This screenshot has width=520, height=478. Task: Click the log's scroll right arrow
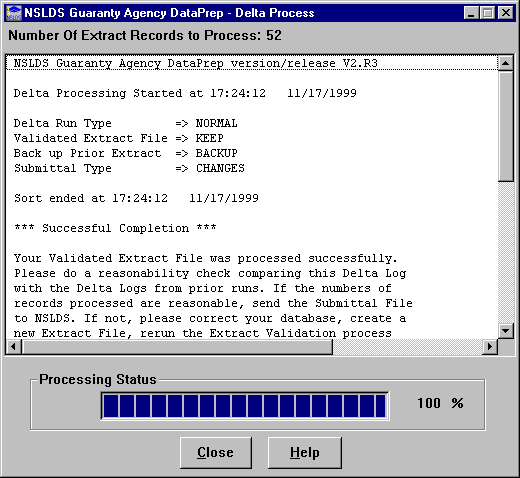tap(490, 347)
